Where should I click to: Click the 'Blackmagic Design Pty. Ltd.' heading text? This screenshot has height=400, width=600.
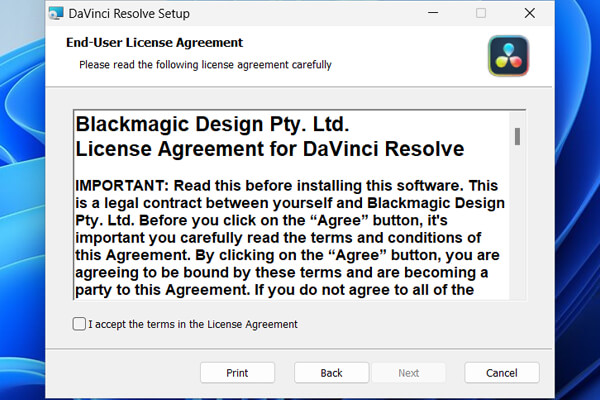point(212,124)
